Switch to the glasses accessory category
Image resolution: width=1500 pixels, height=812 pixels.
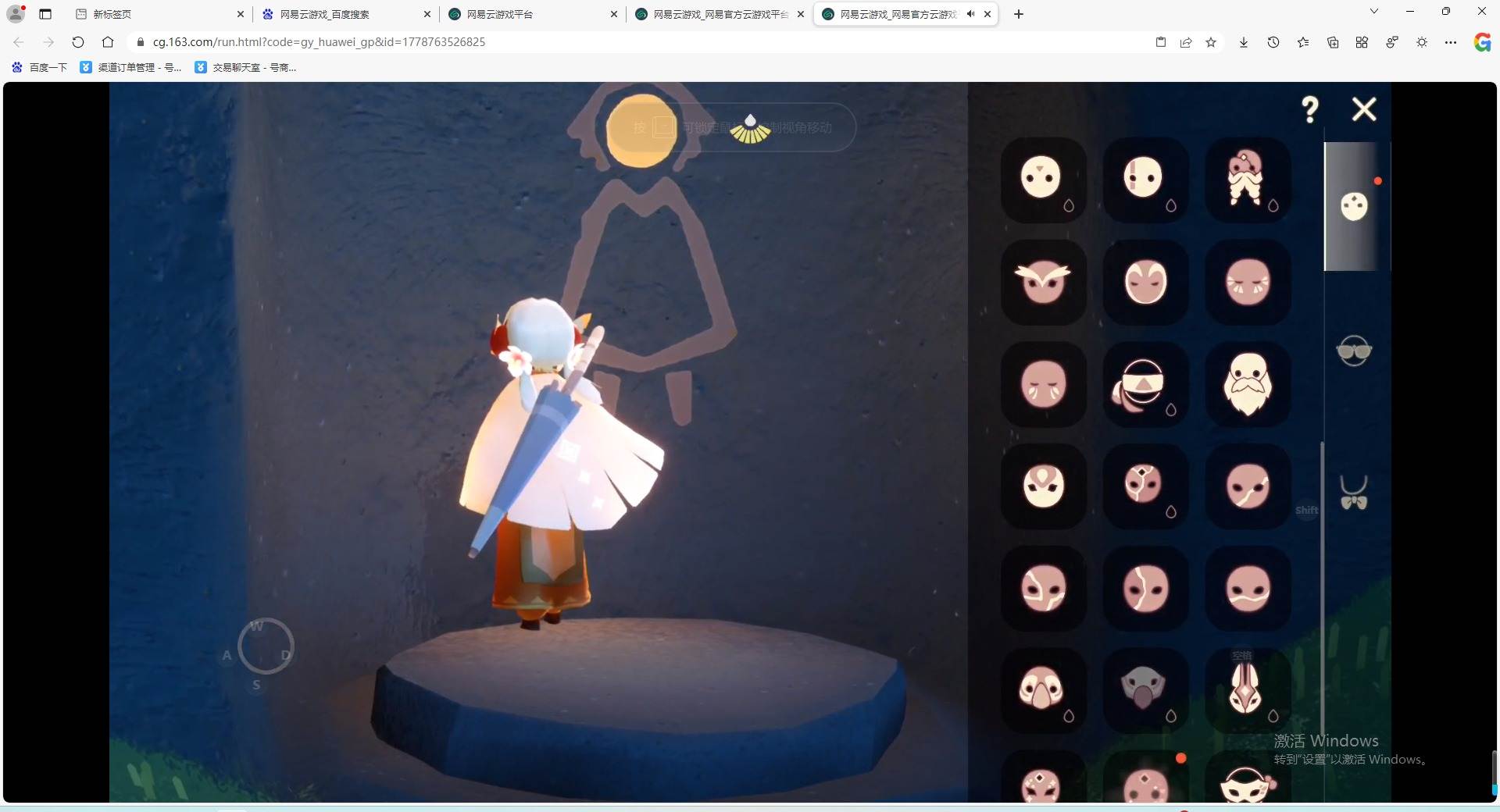click(1354, 351)
